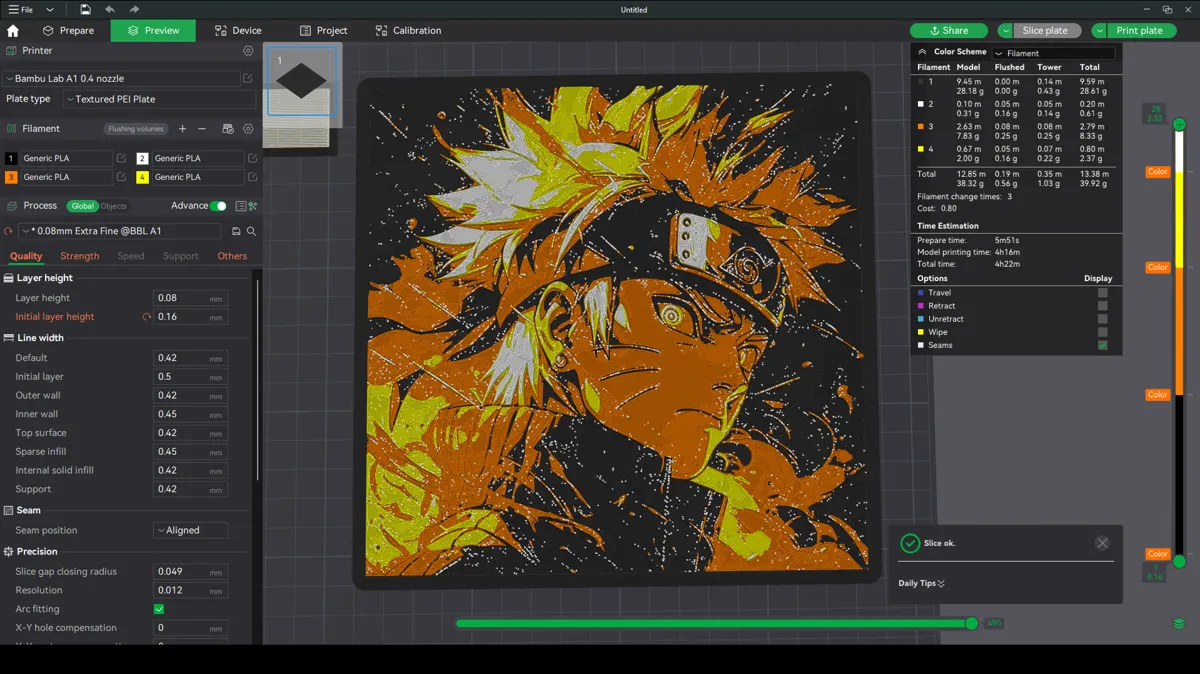Close the Slice ok notification
The height and width of the screenshot is (674, 1200).
click(1102, 543)
